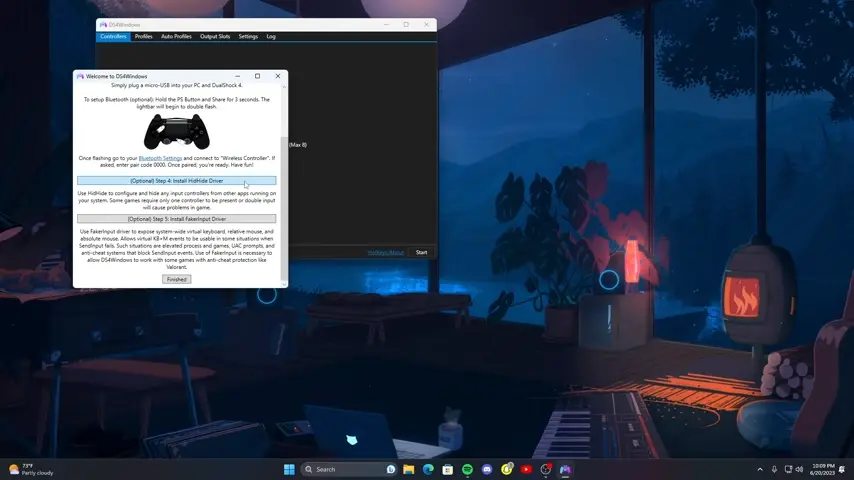Launch Microsoft Edge from taskbar
Image resolution: width=854 pixels, height=480 pixels.
428,470
